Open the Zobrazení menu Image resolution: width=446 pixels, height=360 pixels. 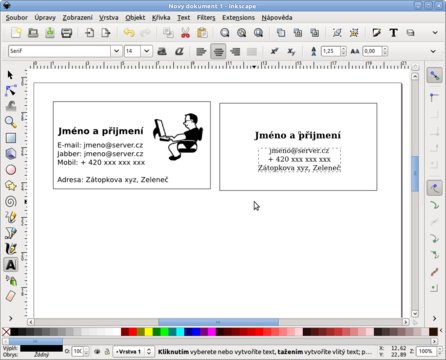click(x=77, y=17)
